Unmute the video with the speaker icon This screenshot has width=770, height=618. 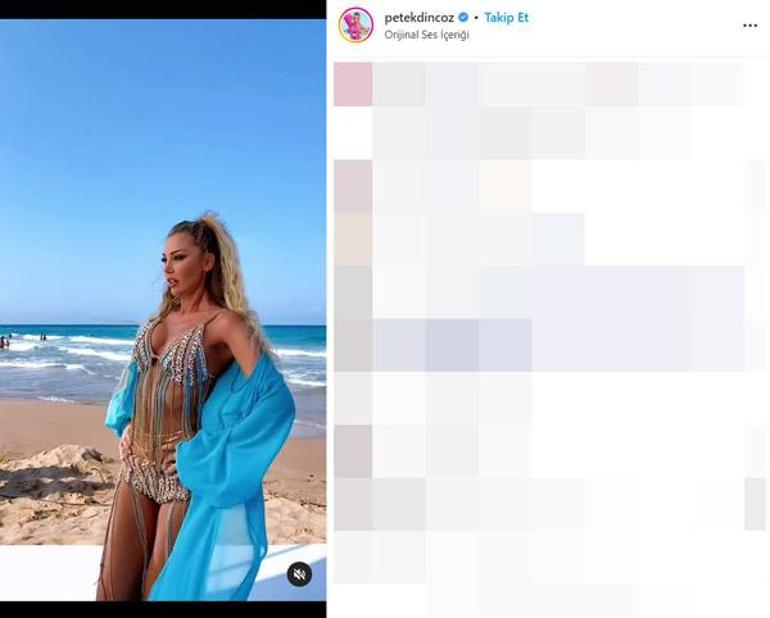pos(300,574)
